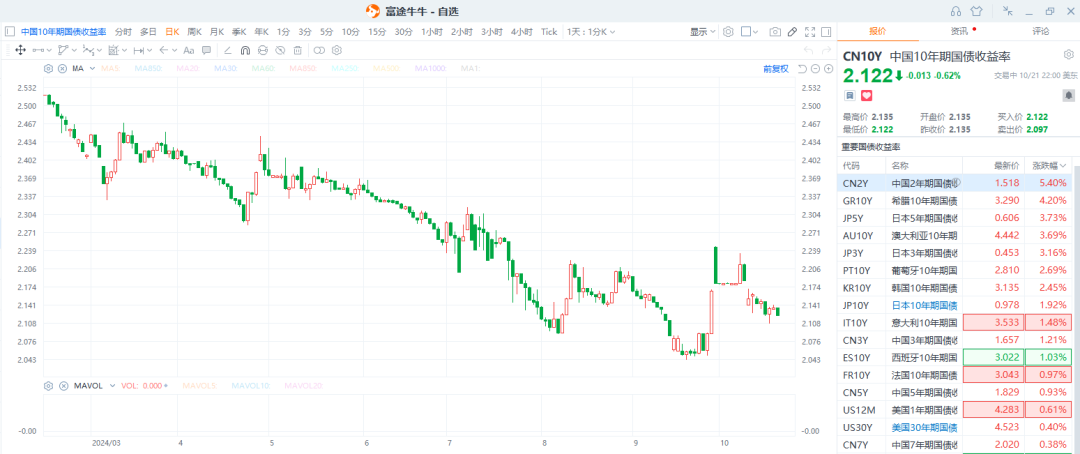Sort the list by 涨跌幅 column header

[1050, 165]
